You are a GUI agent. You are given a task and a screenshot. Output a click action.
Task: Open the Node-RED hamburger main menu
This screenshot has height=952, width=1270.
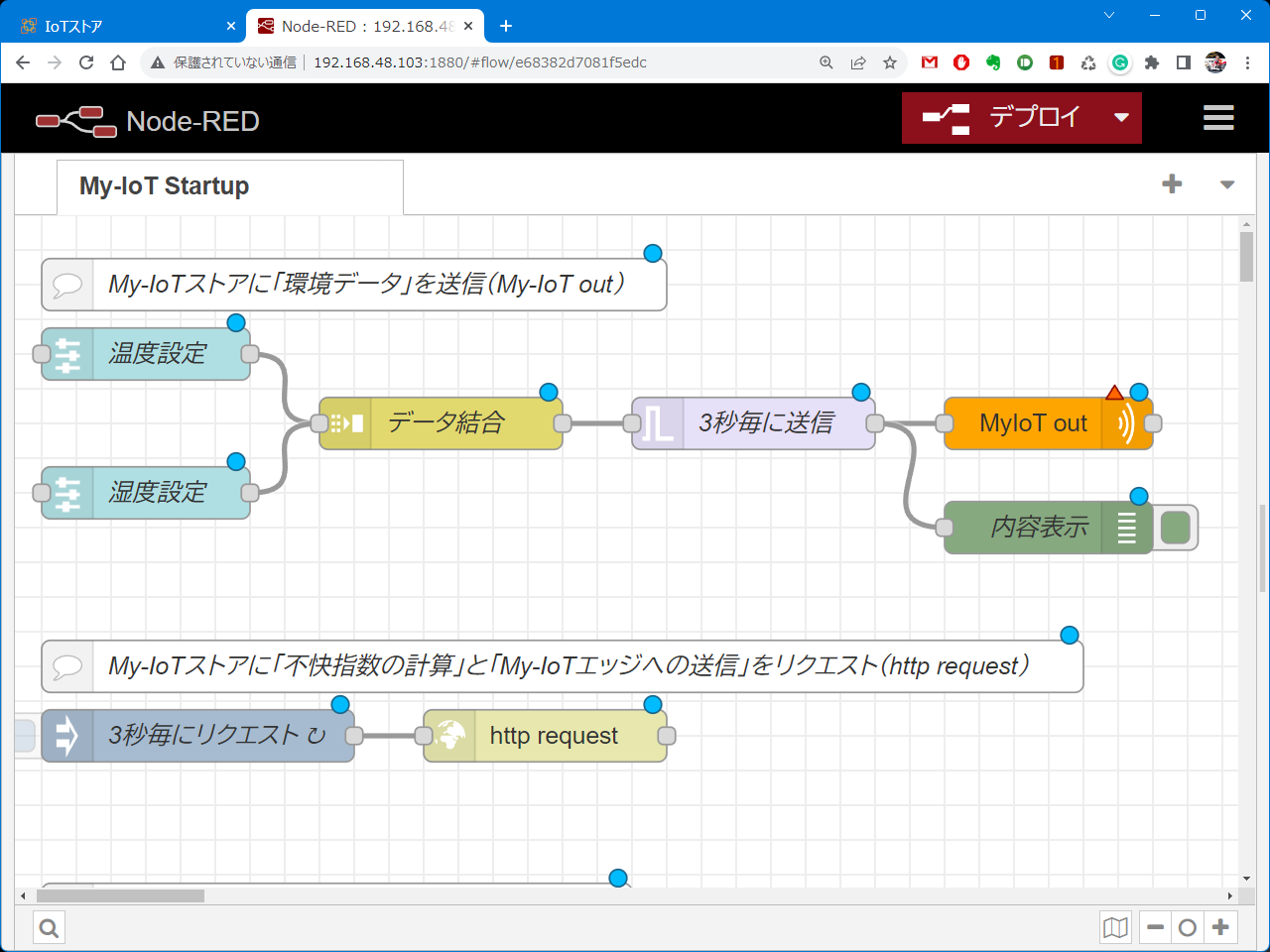(x=1218, y=118)
